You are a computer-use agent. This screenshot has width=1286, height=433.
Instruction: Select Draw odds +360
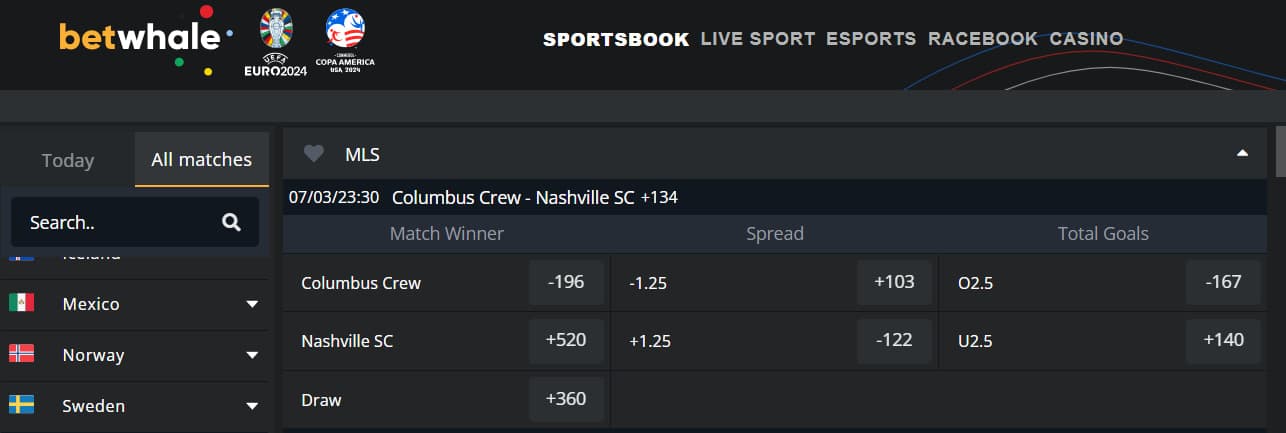click(x=566, y=399)
